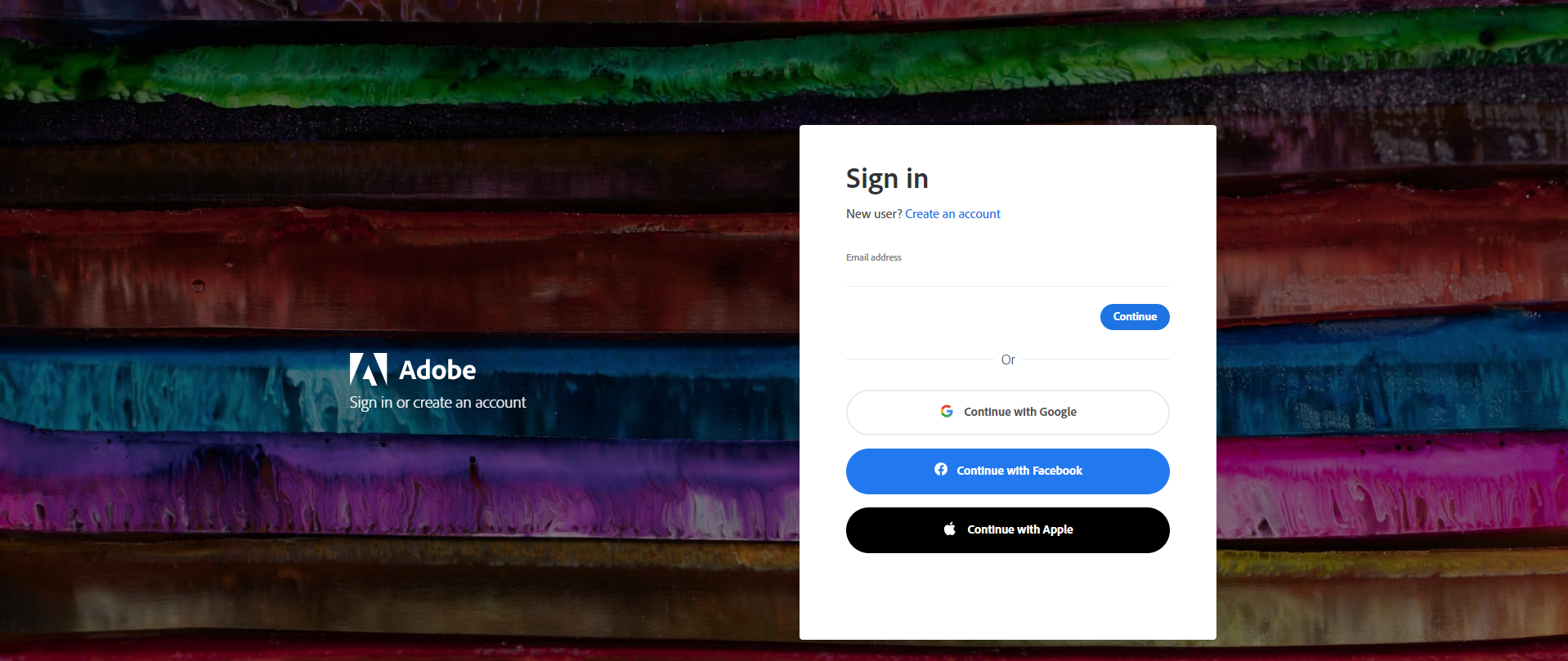Click the Or divider text

click(x=1008, y=360)
